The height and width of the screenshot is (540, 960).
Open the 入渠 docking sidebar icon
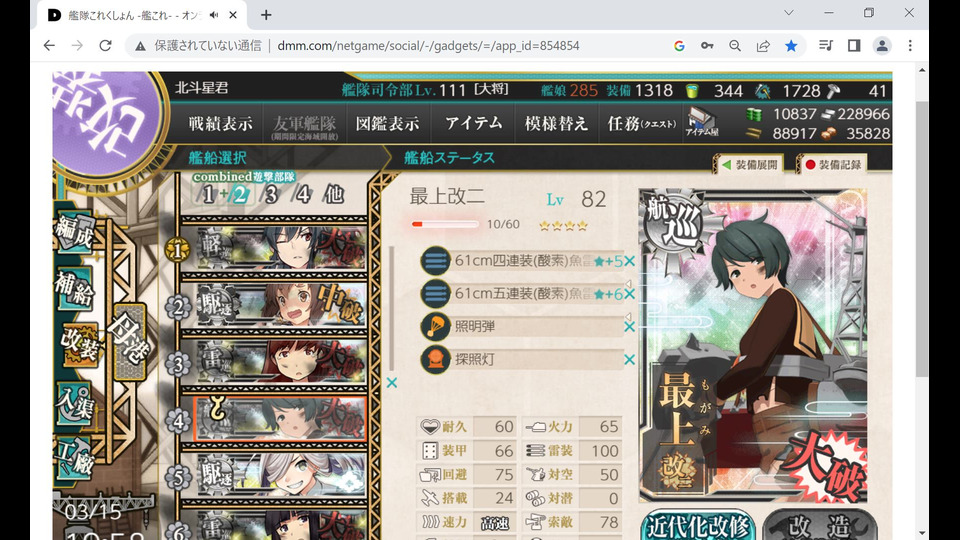point(75,403)
